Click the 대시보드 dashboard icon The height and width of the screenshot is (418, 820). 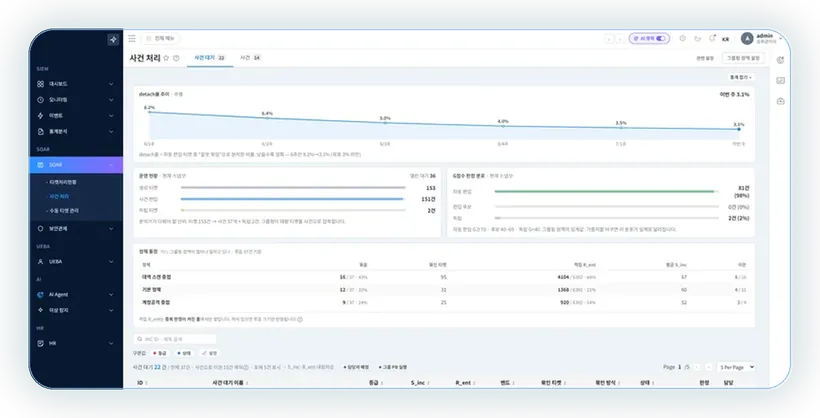(40, 84)
